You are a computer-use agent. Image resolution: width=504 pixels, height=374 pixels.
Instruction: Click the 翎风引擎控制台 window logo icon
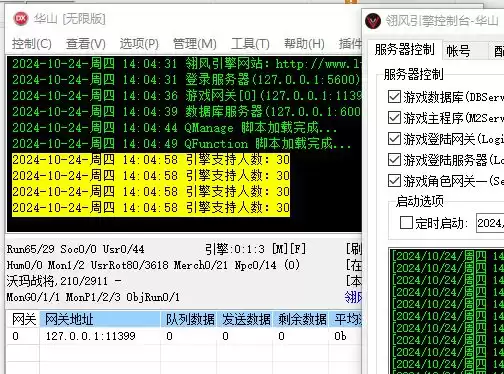[x=373, y=21]
